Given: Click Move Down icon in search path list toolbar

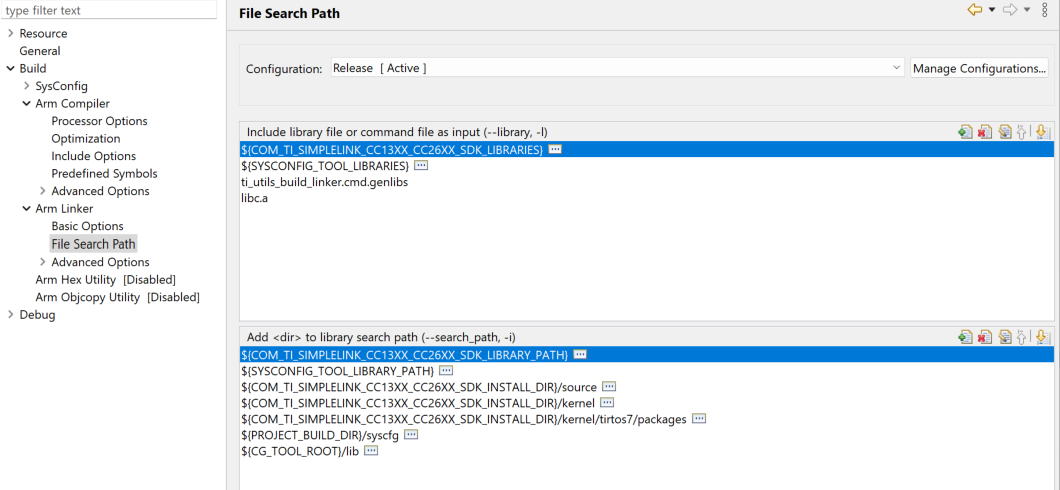Looking at the screenshot, I should tap(1041, 337).
